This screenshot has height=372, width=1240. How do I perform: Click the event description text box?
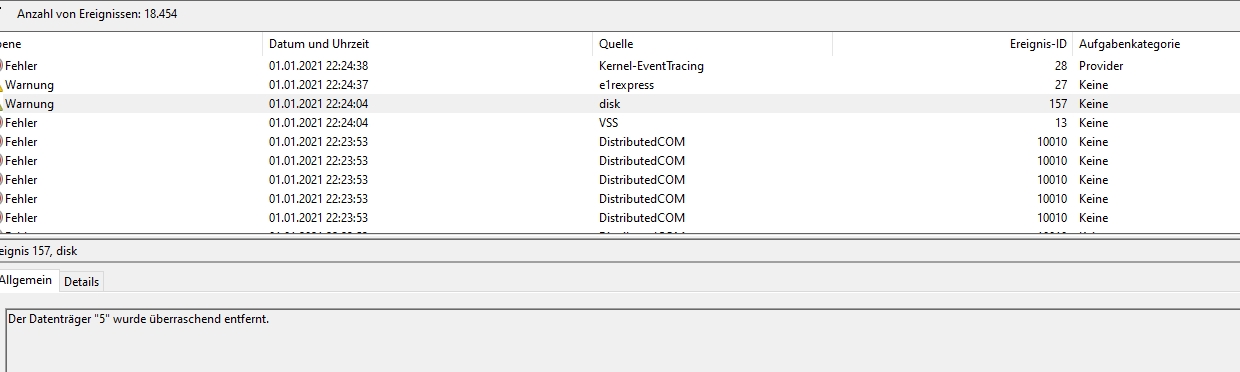coord(623,340)
